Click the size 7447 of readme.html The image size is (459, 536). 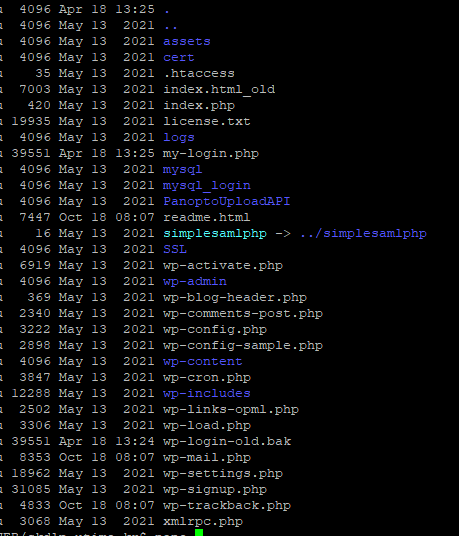point(35,217)
